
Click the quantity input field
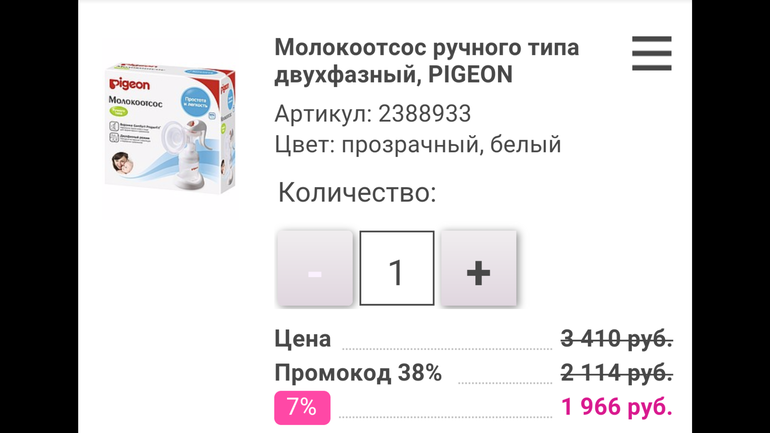point(396,269)
